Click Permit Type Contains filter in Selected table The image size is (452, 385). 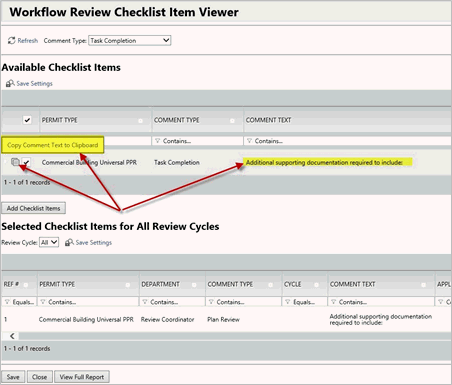(88, 302)
